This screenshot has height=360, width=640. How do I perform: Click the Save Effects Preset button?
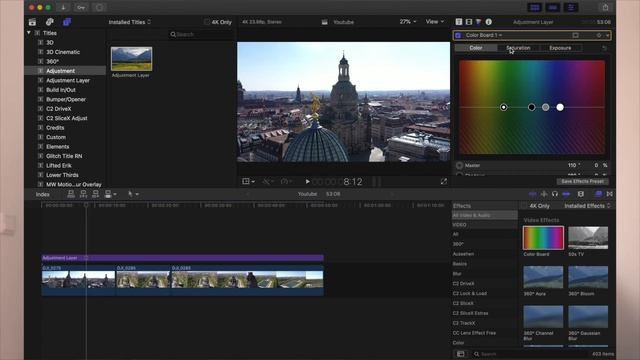tap(582, 181)
